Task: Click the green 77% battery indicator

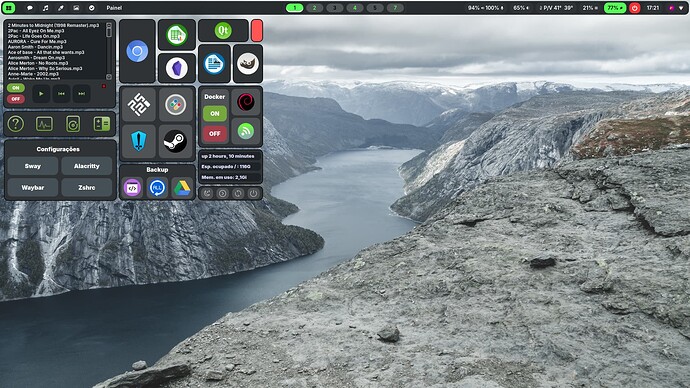Action: 615,8
